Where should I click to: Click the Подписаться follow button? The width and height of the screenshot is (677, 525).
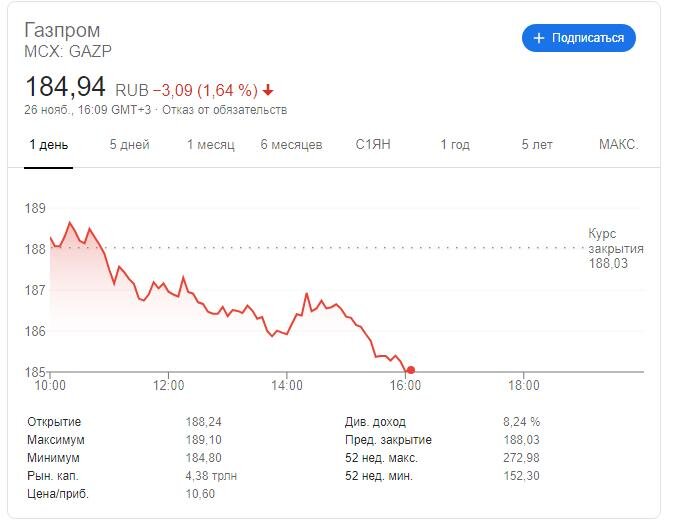(579, 38)
